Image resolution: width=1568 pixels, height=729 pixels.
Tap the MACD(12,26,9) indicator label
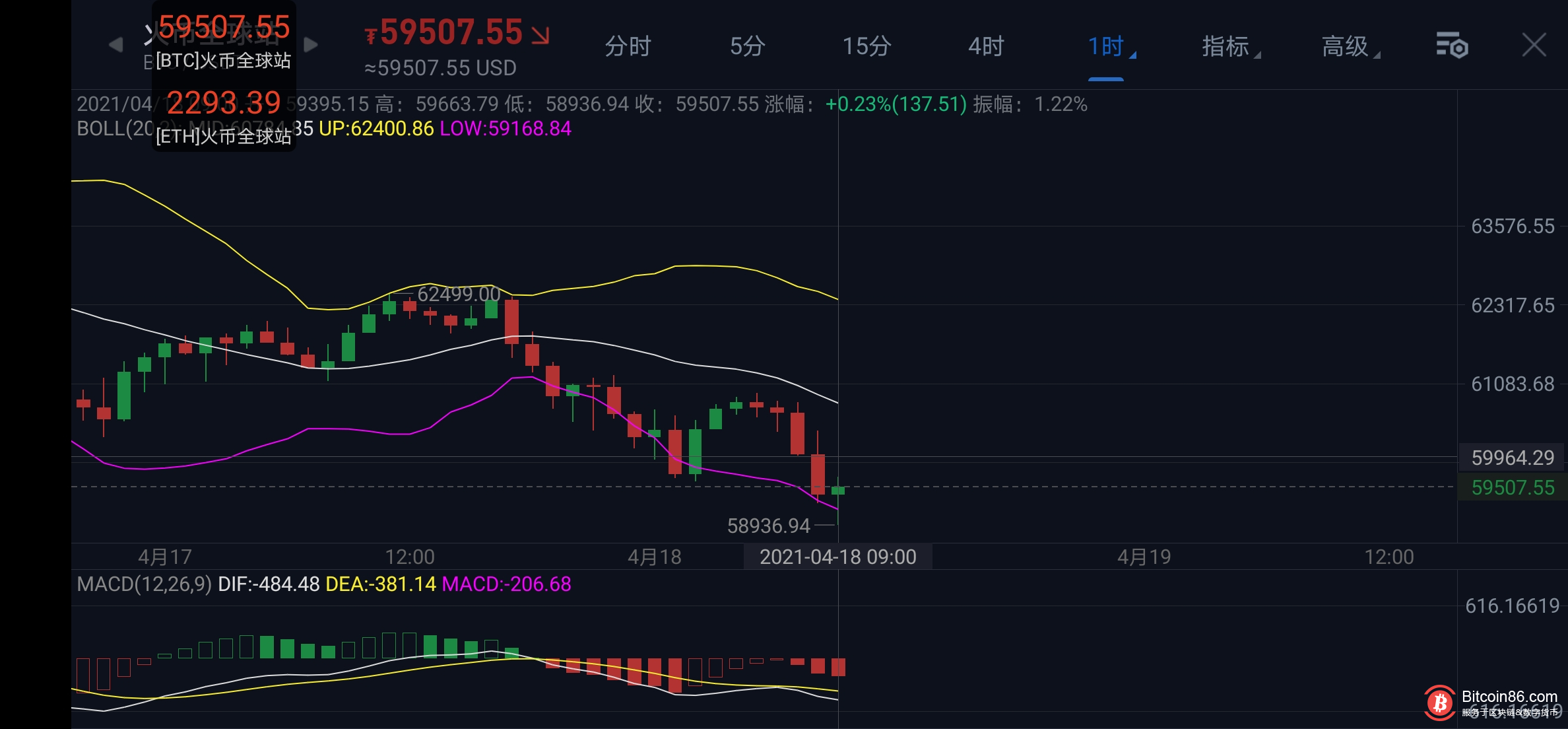(x=144, y=584)
